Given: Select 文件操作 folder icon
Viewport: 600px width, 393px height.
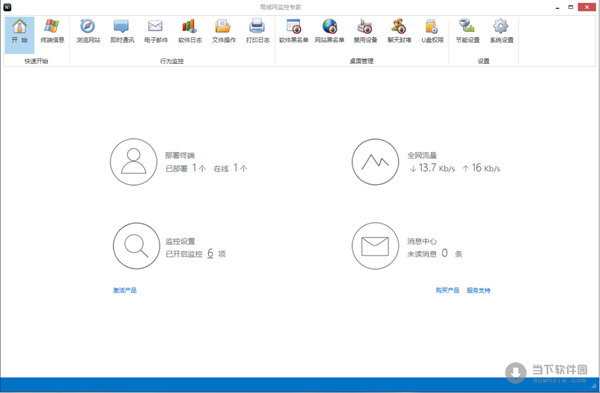Looking at the screenshot, I should (224, 31).
